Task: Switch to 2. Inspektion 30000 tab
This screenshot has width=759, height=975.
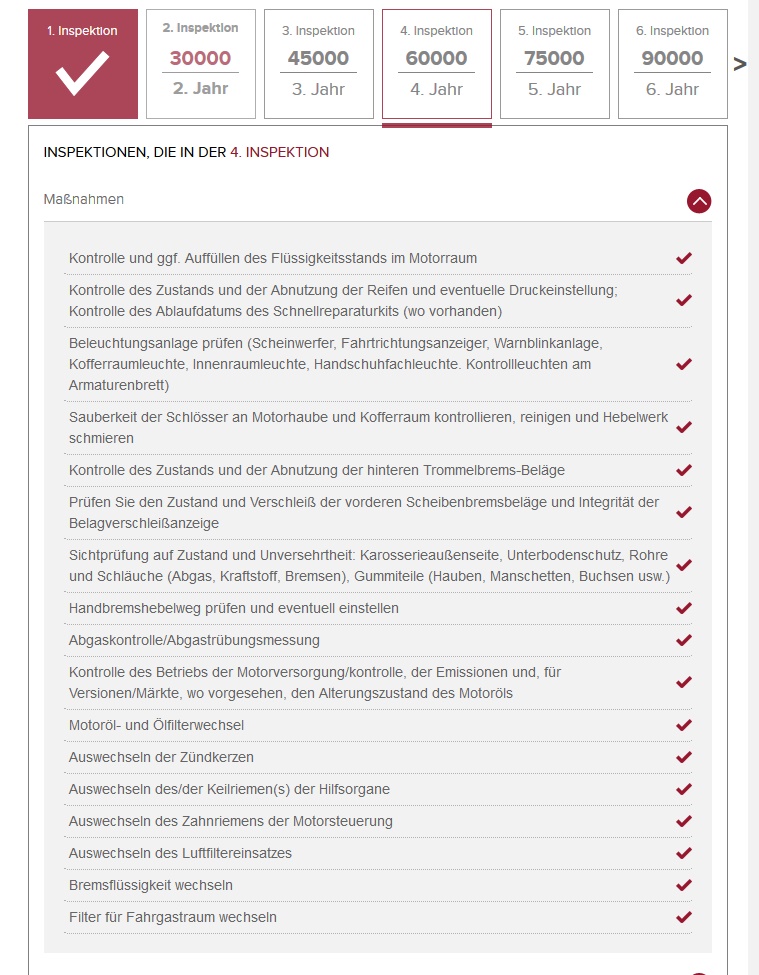Action: pos(201,64)
